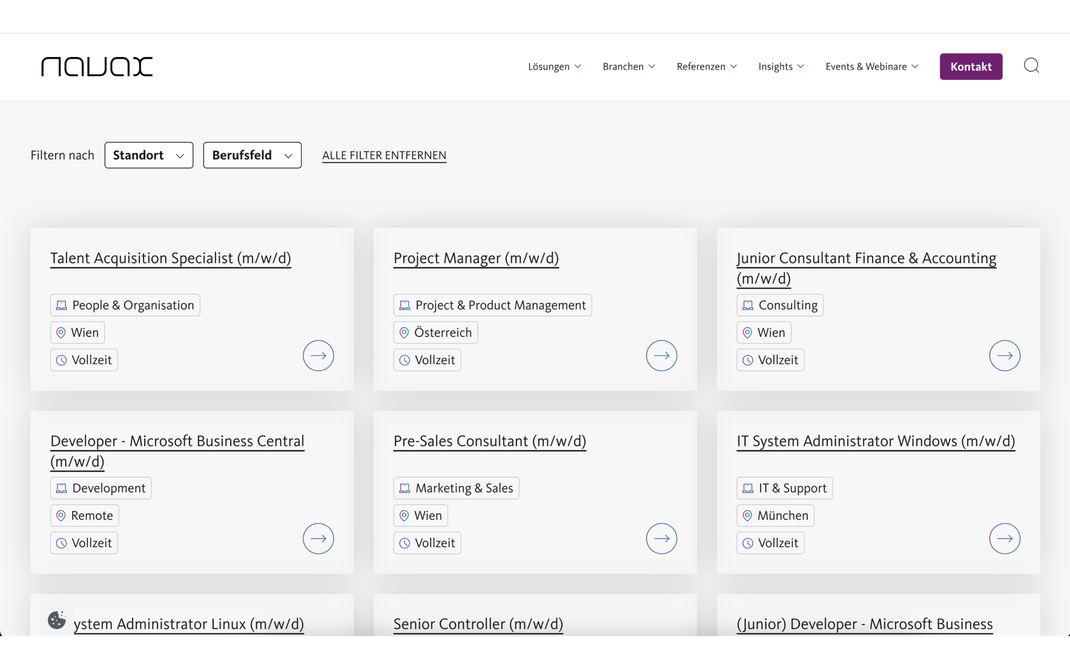Viewport: 1070px width, 669px height.
Task: Expand the Insights menu
Action: (780, 67)
